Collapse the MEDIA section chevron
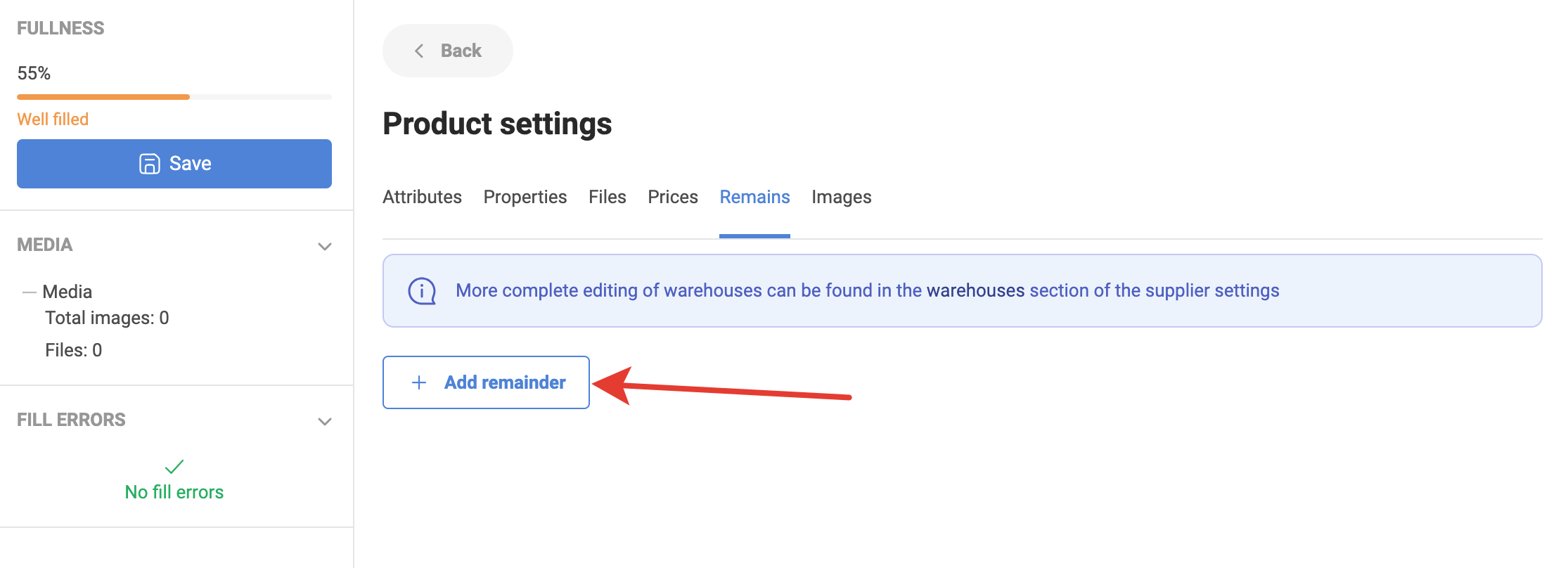The width and height of the screenshot is (1568, 568). tap(325, 246)
